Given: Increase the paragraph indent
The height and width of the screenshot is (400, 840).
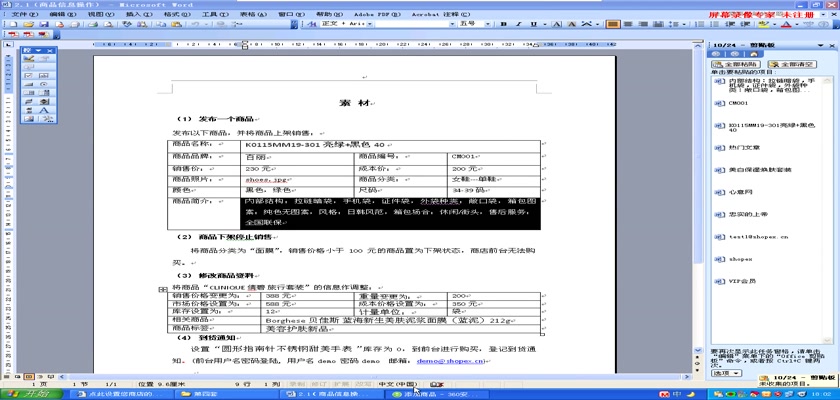Looking at the screenshot, I should [x=745, y=24].
